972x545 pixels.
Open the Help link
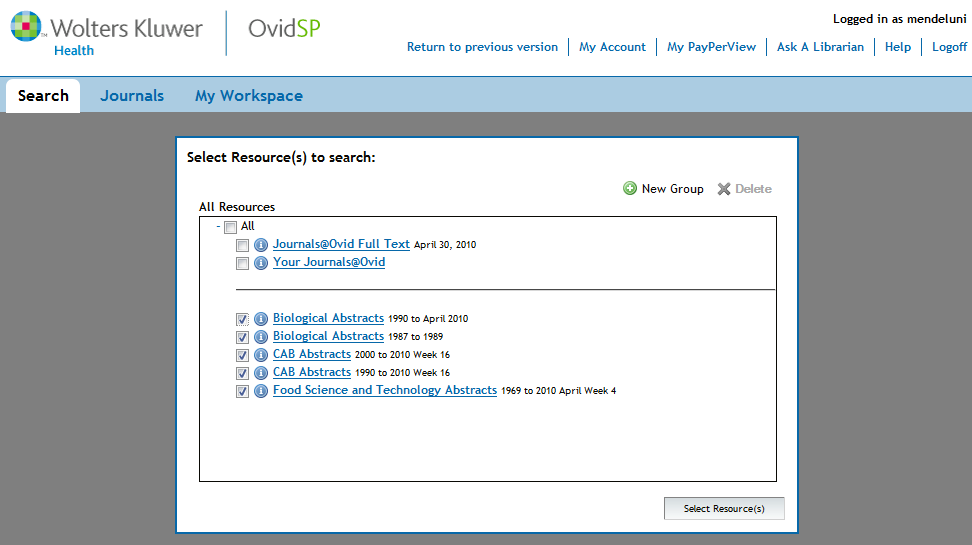click(x=898, y=47)
